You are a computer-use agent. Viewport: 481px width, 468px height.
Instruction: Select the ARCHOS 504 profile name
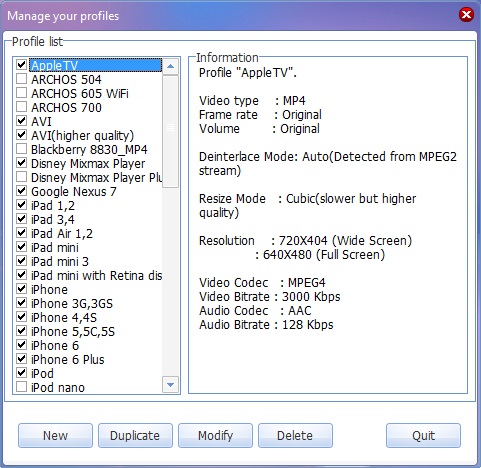click(66, 79)
